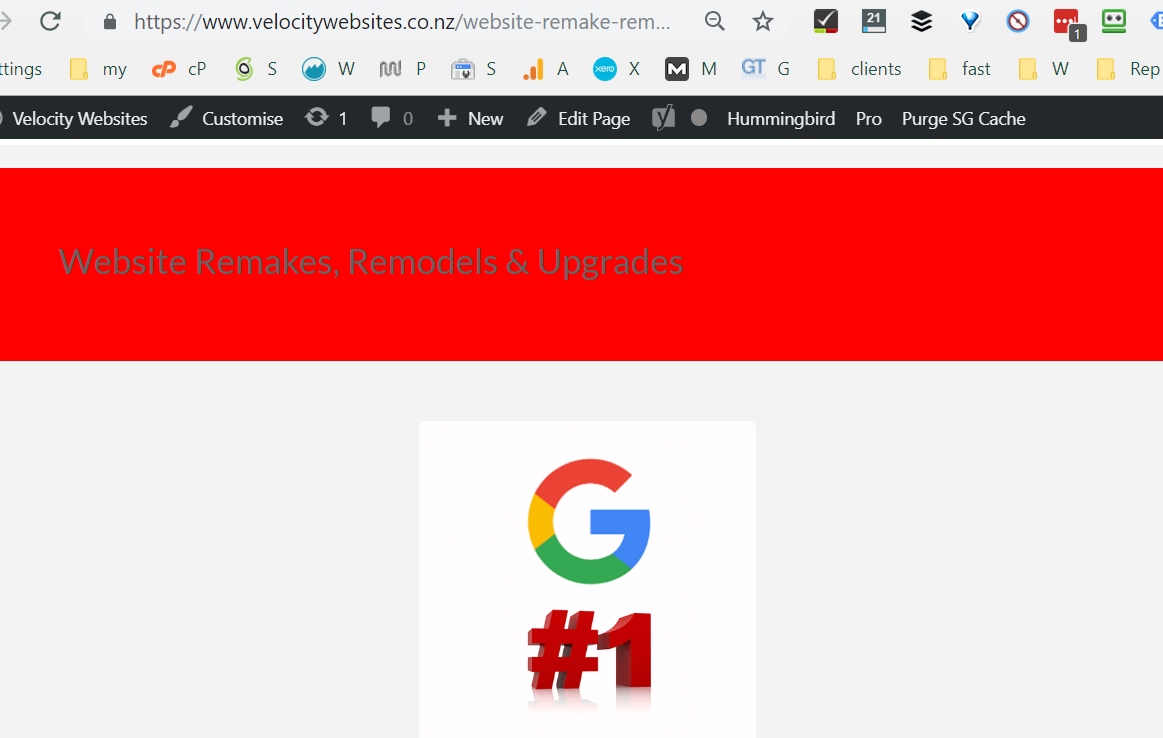The width and height of the screenshot is (1163, 738).
Task: Open the Customise menu item
Action: [x=227, y=118]
